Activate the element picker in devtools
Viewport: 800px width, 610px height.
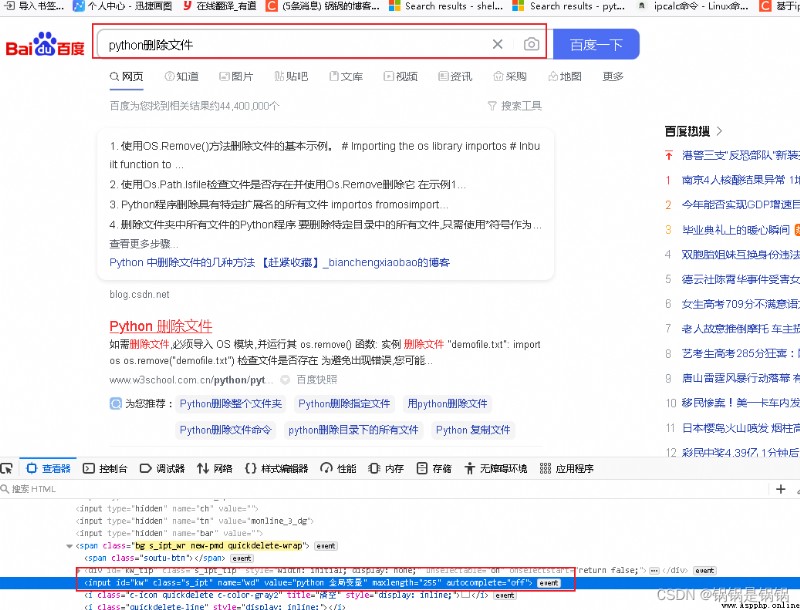[7, 468]
